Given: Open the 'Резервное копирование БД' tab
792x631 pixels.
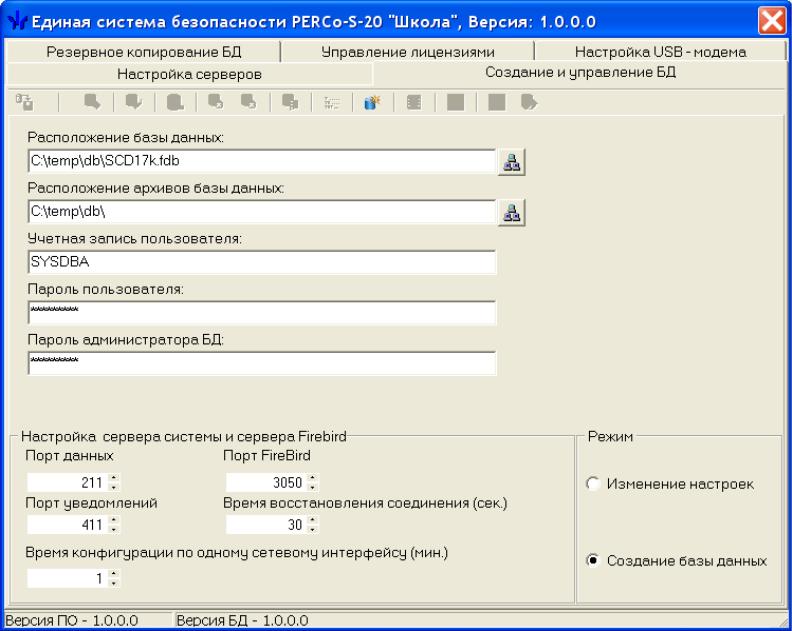Looking at the screenshot, I should point(143,52).
